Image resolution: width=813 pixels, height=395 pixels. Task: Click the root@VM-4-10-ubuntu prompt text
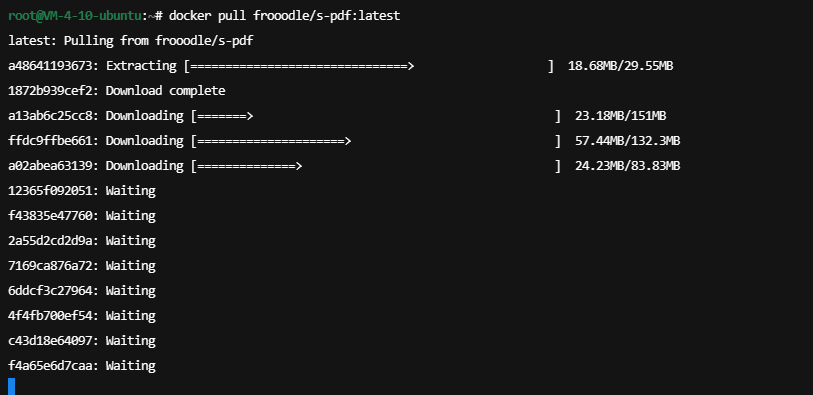tap(75, 16)
